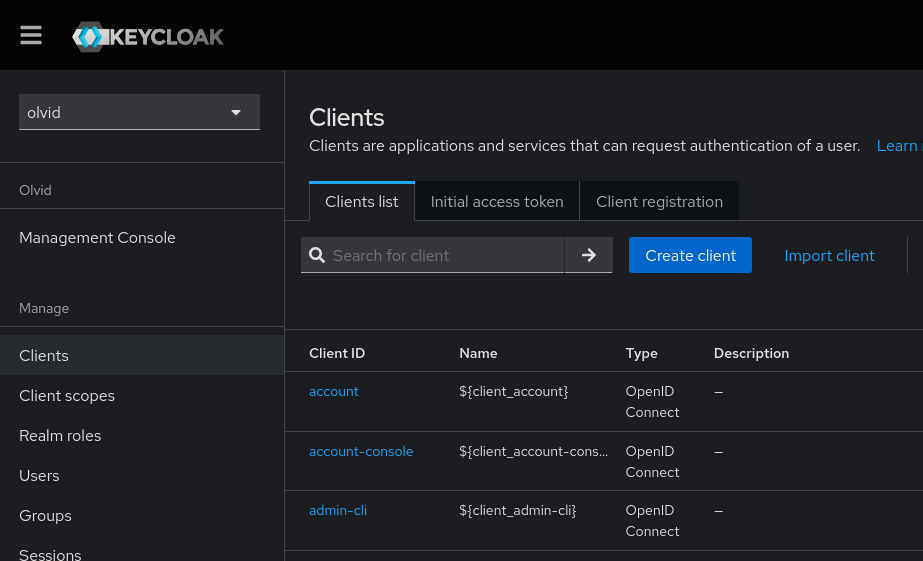This screenshot has width=923, height=561.
Task: Submit search with the arrow button
Action: tap(589, 255)
